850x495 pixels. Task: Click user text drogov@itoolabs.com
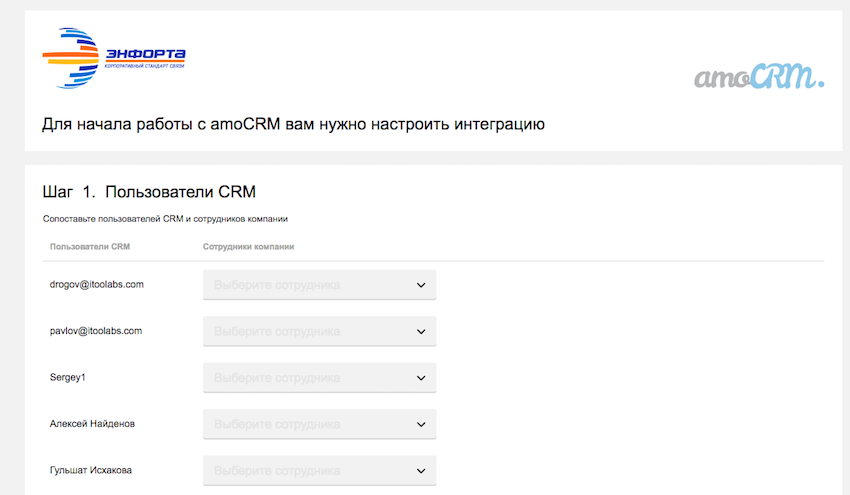96,285
